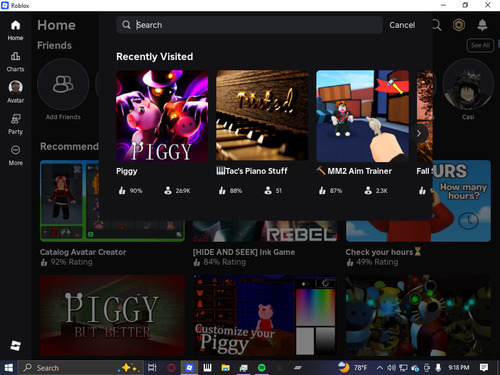Open the Charts page in sidebar
Viewport: 500px width, 375px height.
point(15,62)
